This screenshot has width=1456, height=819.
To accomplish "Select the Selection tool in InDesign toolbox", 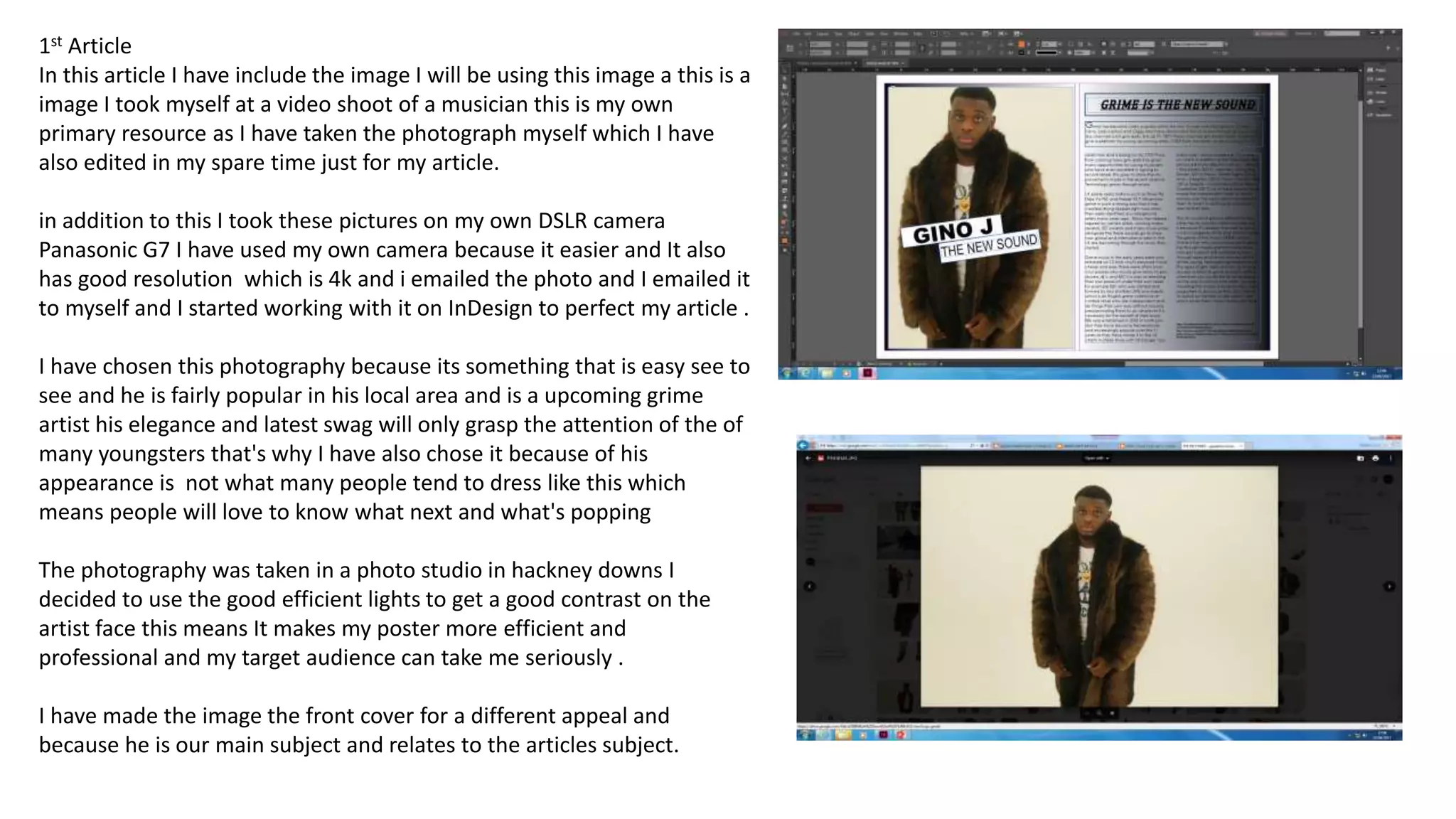I will coord(786,70).
